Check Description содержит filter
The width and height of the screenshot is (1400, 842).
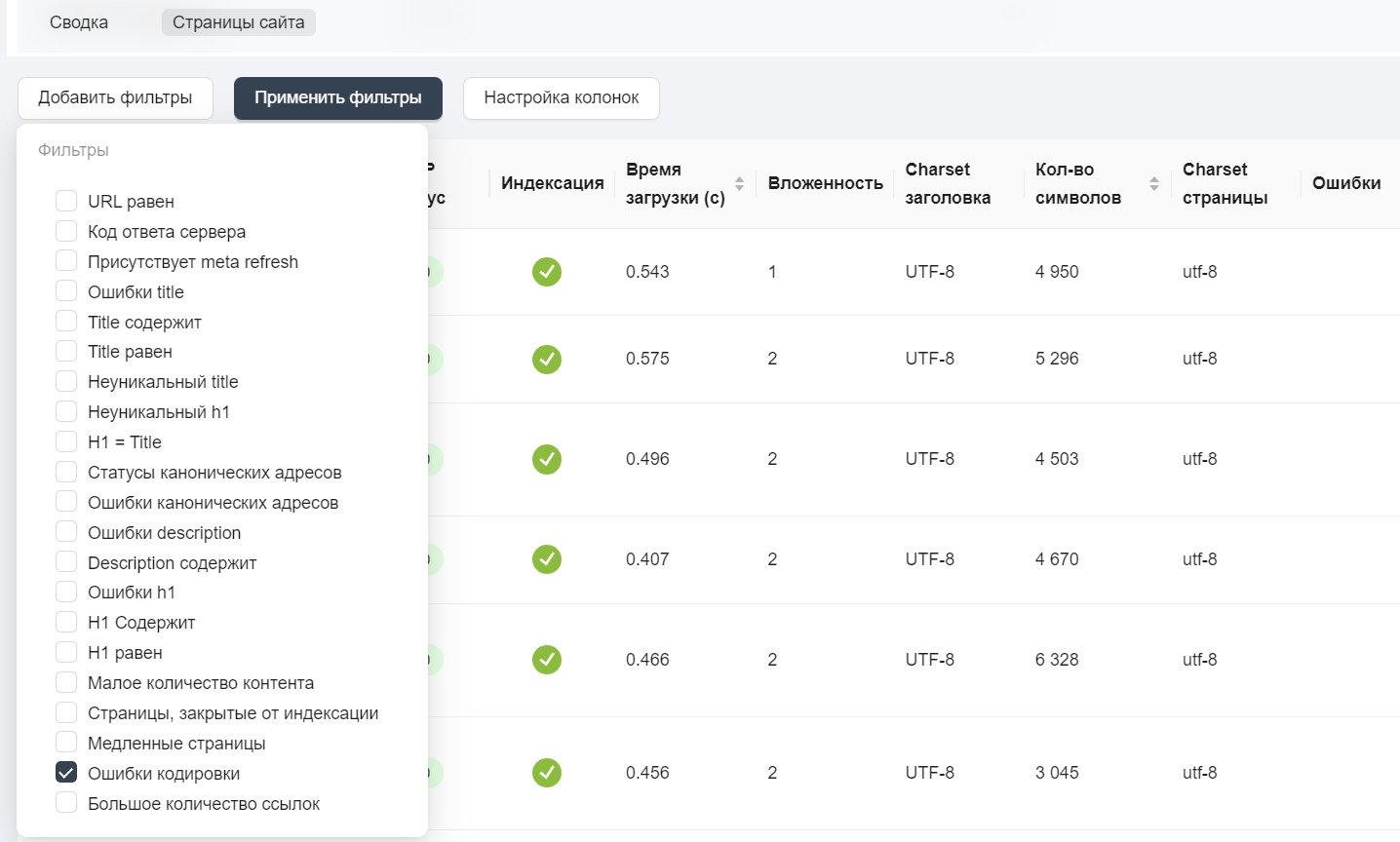point(66,562)
